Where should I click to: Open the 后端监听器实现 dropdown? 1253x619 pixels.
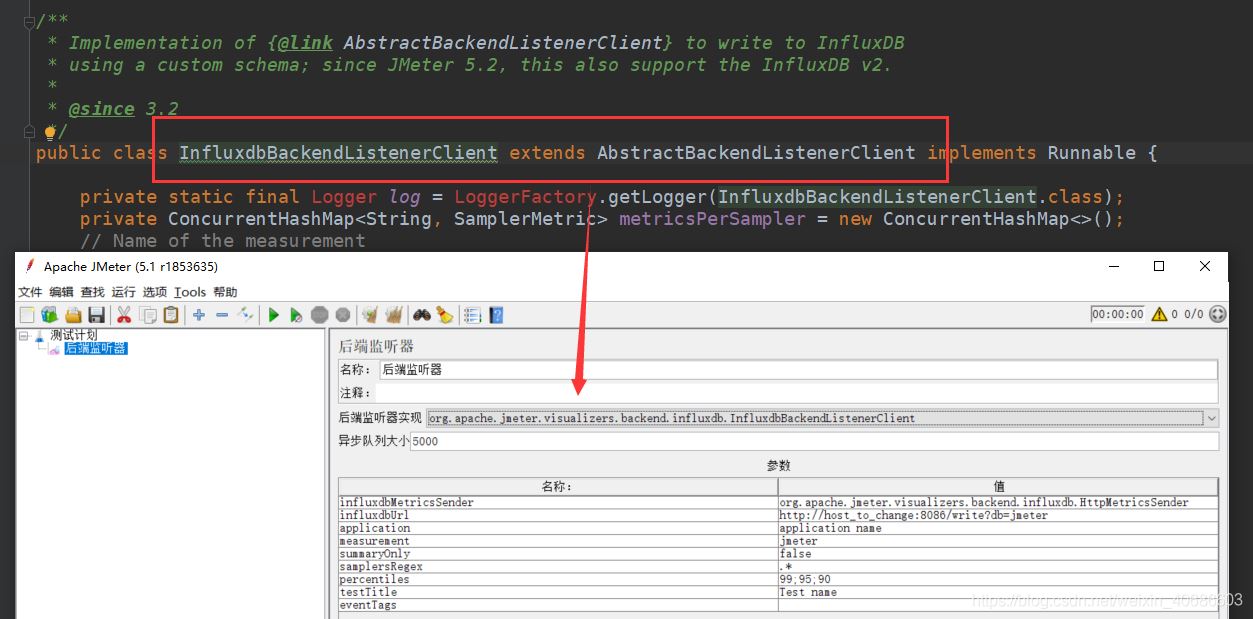(x=1212, y=418)
